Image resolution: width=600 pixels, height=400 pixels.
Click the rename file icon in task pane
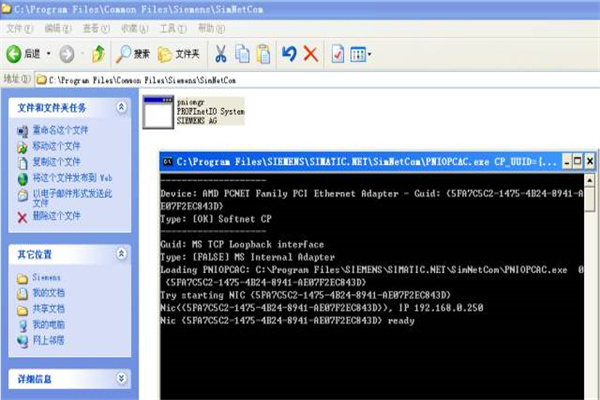pyautogui.click(x=23, y=131)
